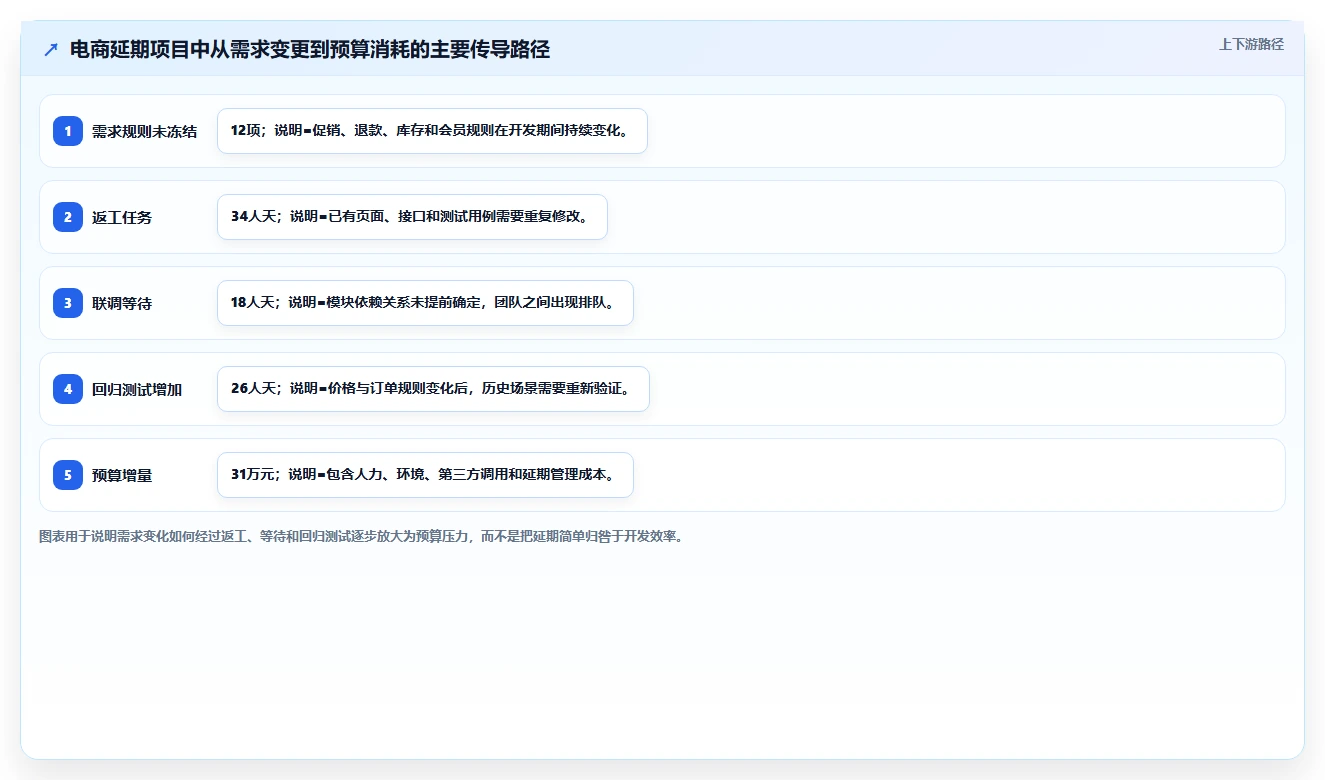Click the footnote starting with 图表用于说明
Image resolution: width=1325 pixels, height=780 pixels.
(361, 536)
